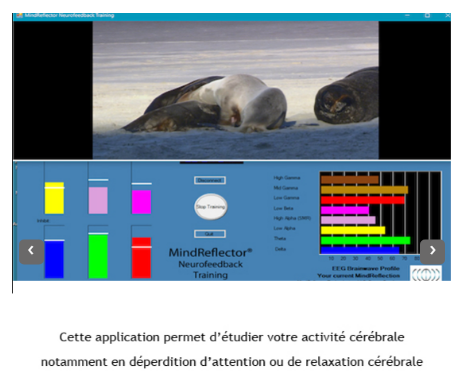453x377 pixels.
Task: Click the blue threshold bar meter
Action: [x=54, y=260]
